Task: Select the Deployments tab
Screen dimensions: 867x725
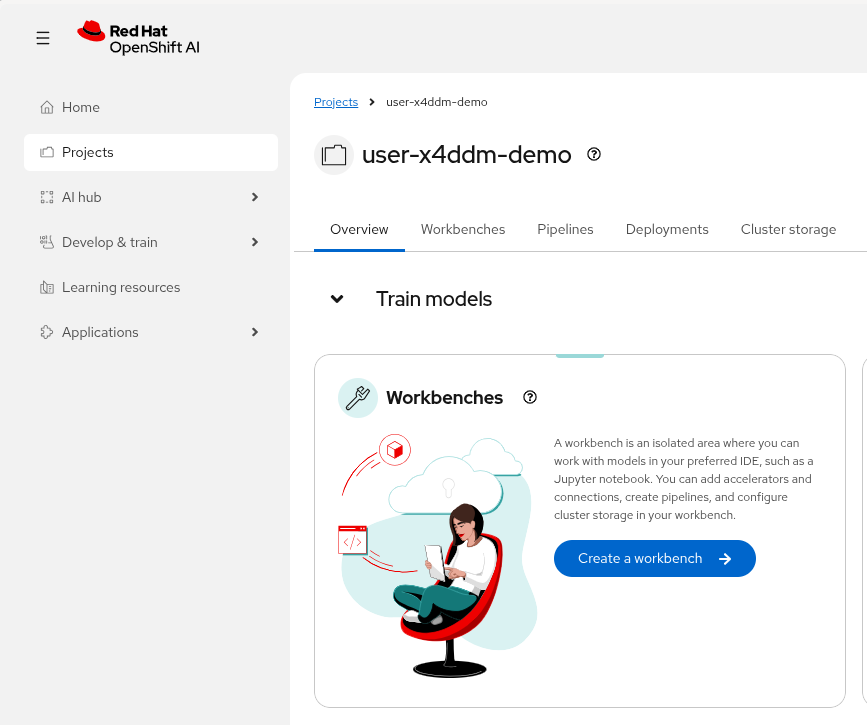Action: 667,229
